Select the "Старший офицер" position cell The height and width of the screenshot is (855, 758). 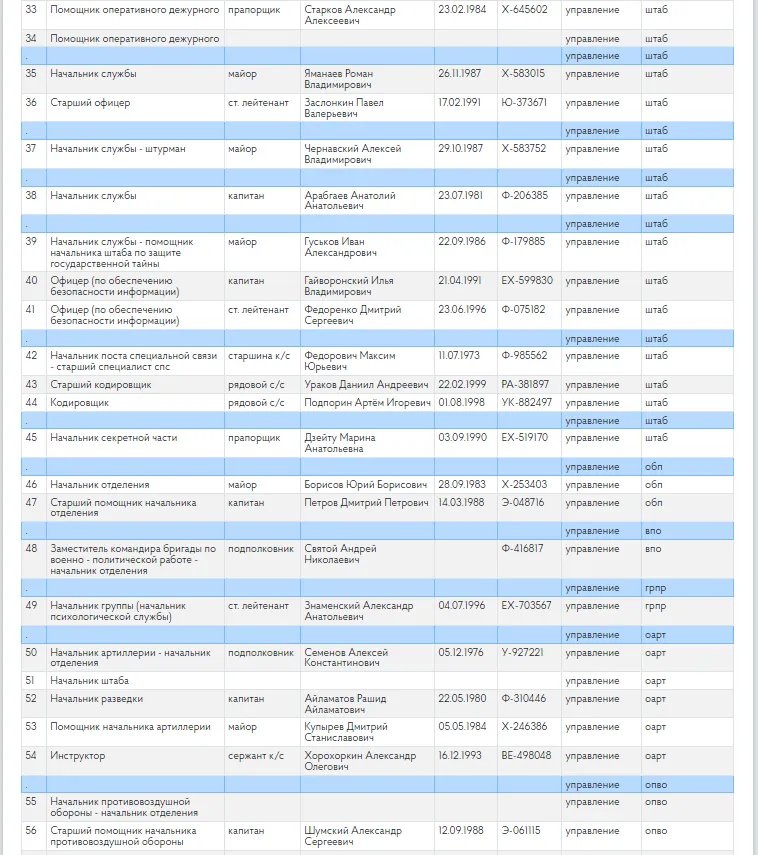coord(90,102)
